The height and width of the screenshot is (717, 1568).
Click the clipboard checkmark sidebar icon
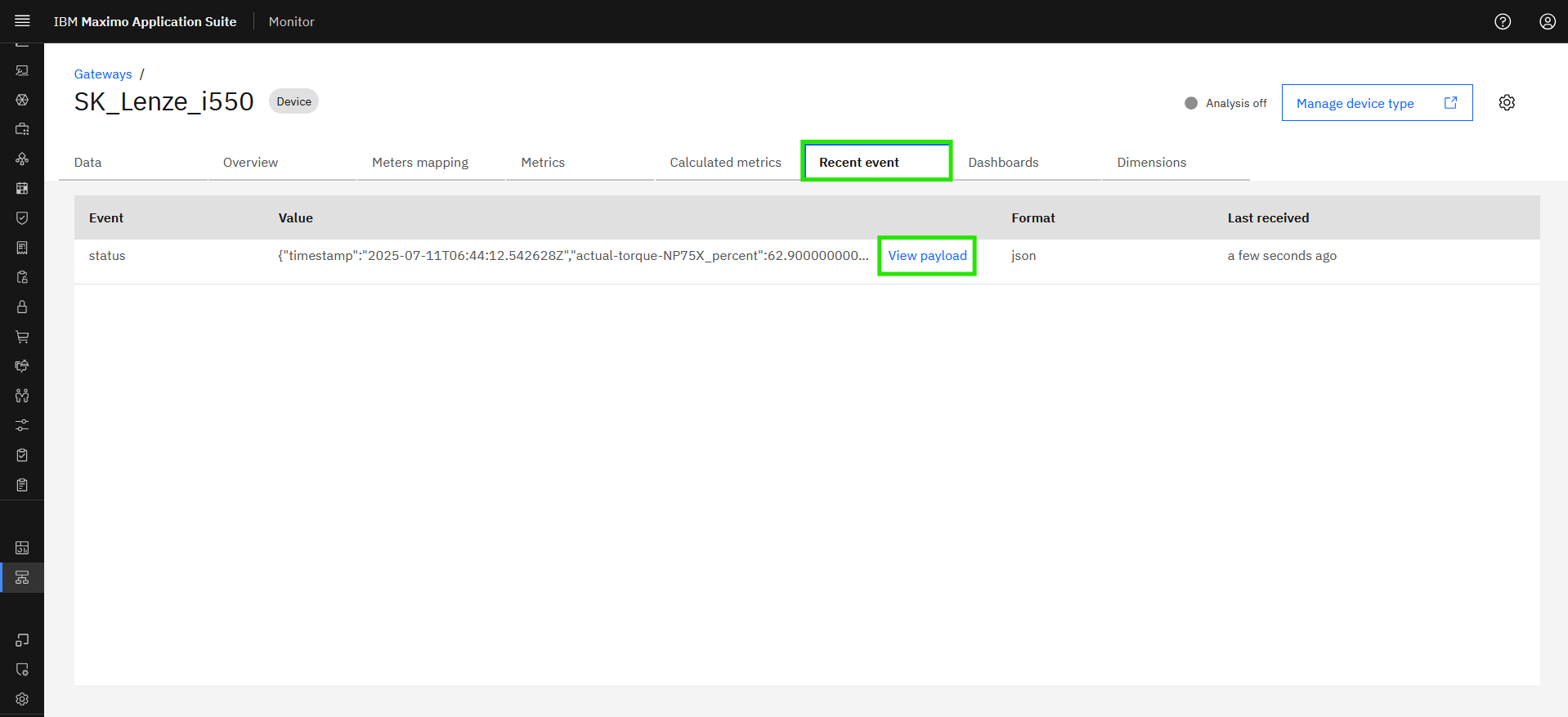pos(22,455)
